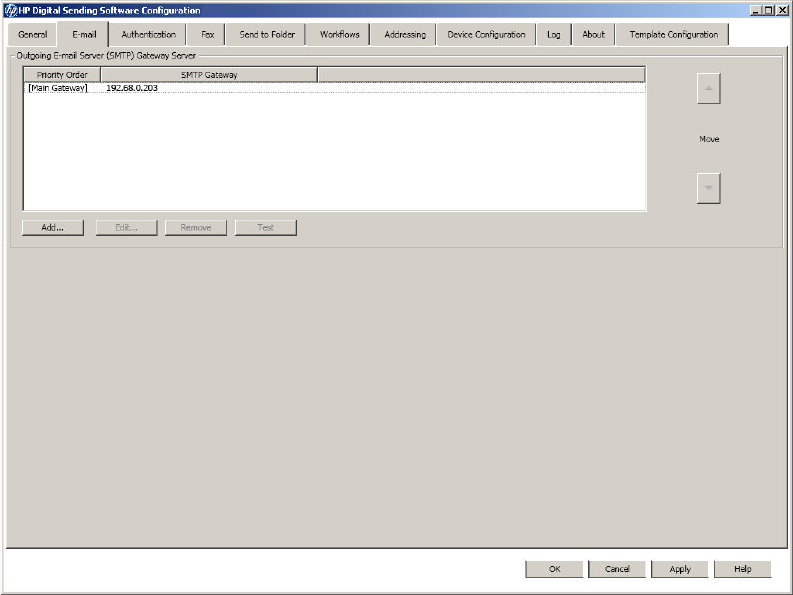
Task: Switch to the Workflows tab
Action: 339,34
